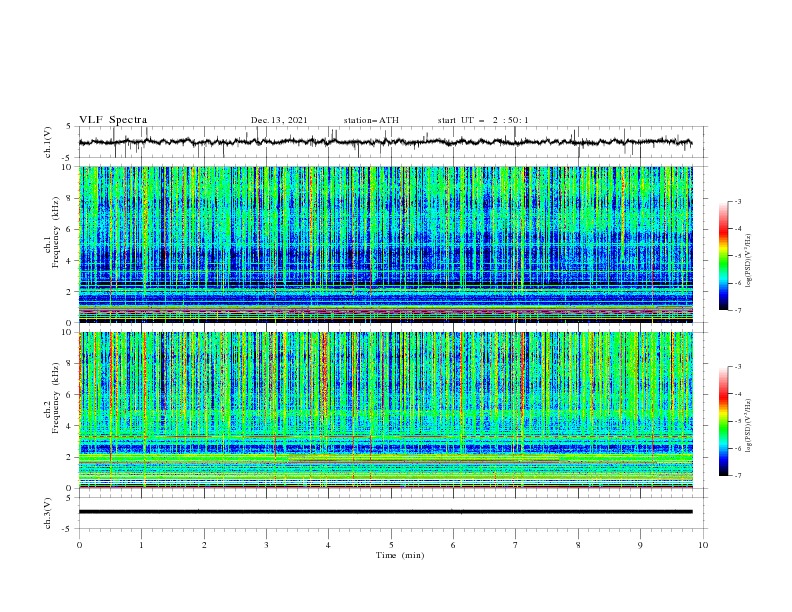This screenshot has height=612, width=792.
Task: Click the "5" tick on the ch.3(V) axis
Action: tap(69, 497)
